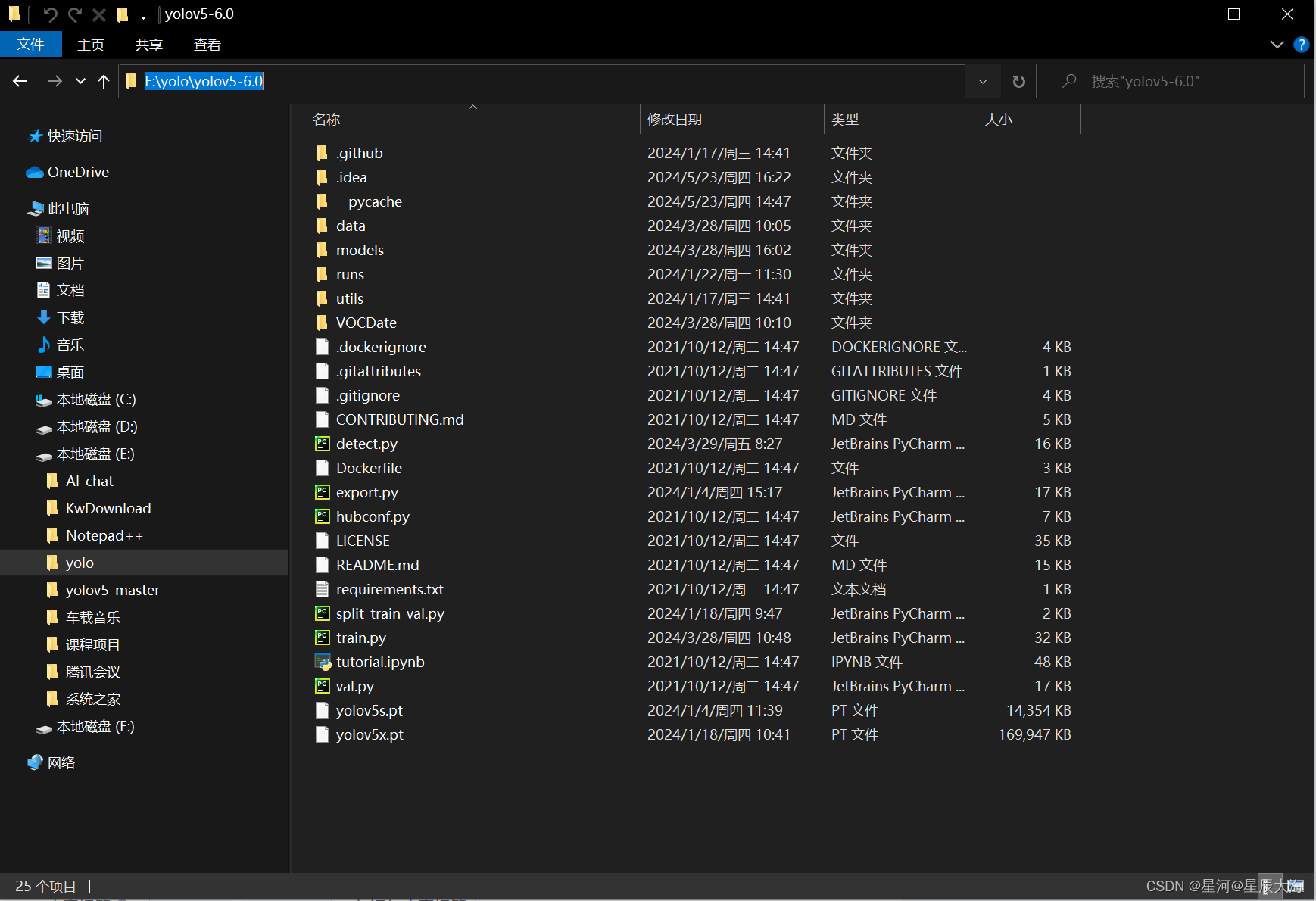Image resolution: width=1316 pixels, height=901 pixels.
Task: Expand the ribbon with the chevron
Action: pos(1277,45)
